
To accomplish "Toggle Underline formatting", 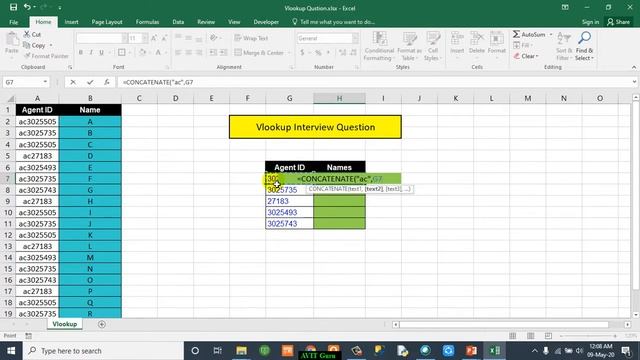I will 101,53.
